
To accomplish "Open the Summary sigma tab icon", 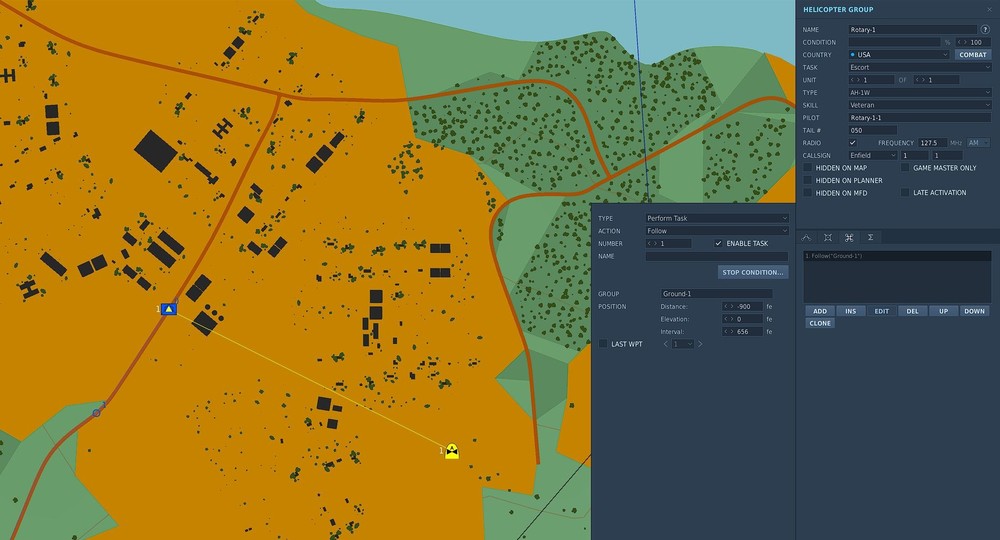I will (x=871, y=237).
